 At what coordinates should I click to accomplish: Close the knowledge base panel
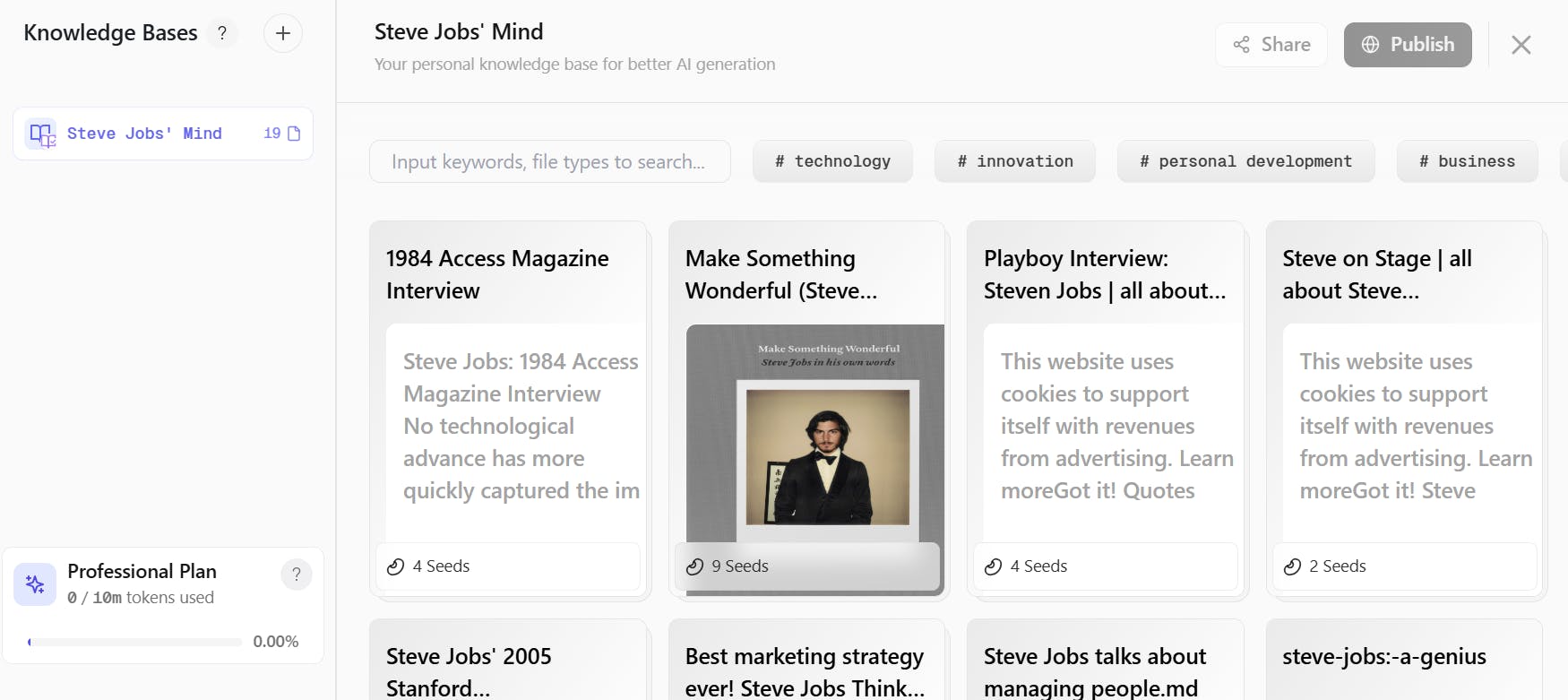tap(1521, 45)
